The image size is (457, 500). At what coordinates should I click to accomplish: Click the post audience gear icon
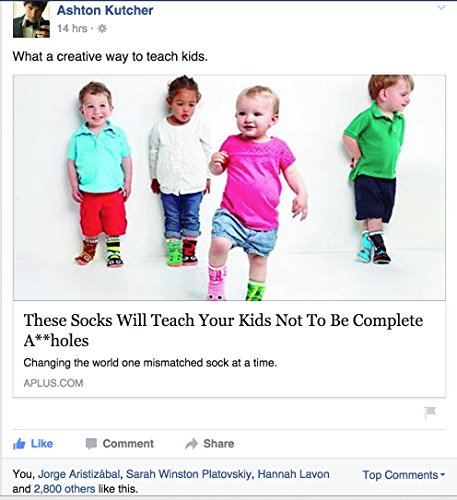(x=102, y=29)
